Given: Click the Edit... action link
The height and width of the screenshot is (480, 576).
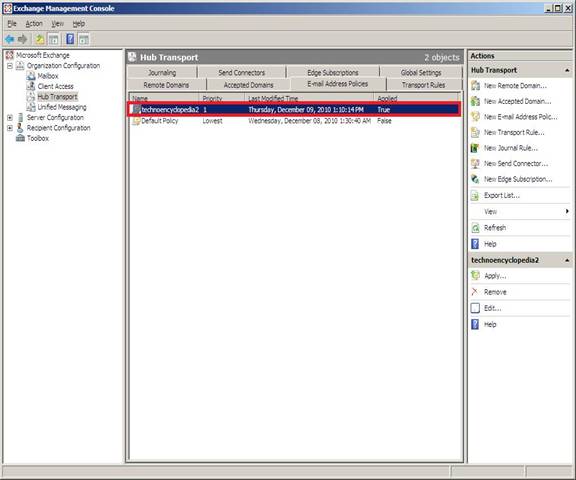Looking at the screenshot, I should [493, 308].
